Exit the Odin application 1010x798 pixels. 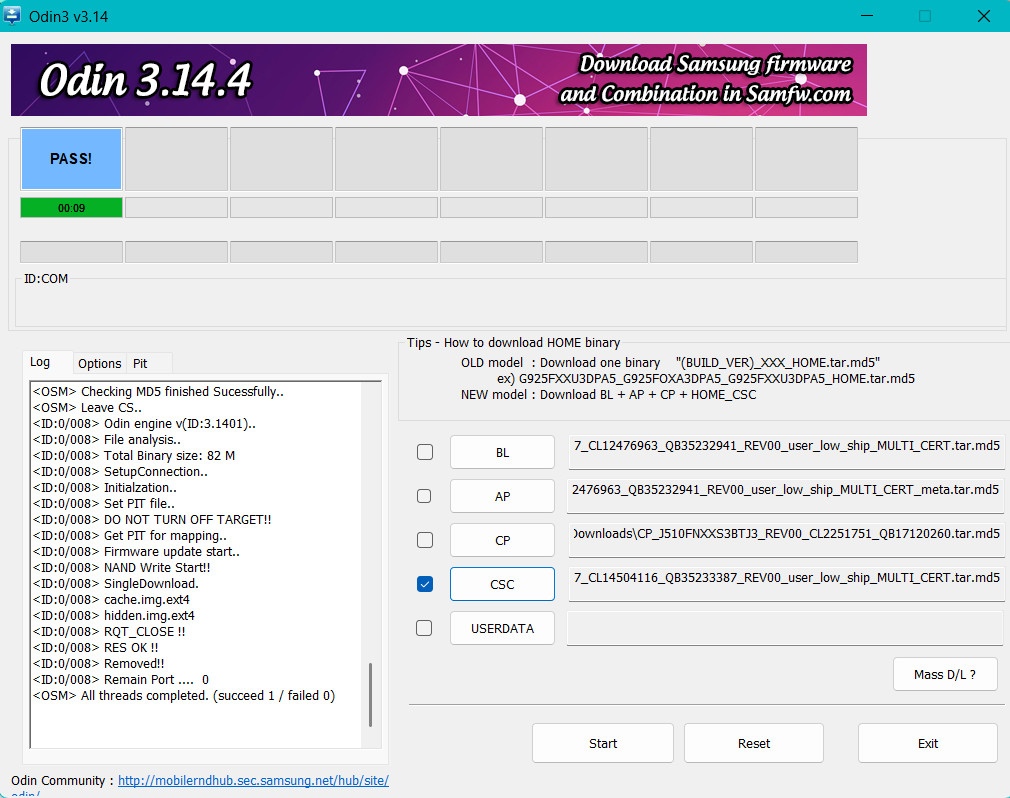click(x=928, y=743)
